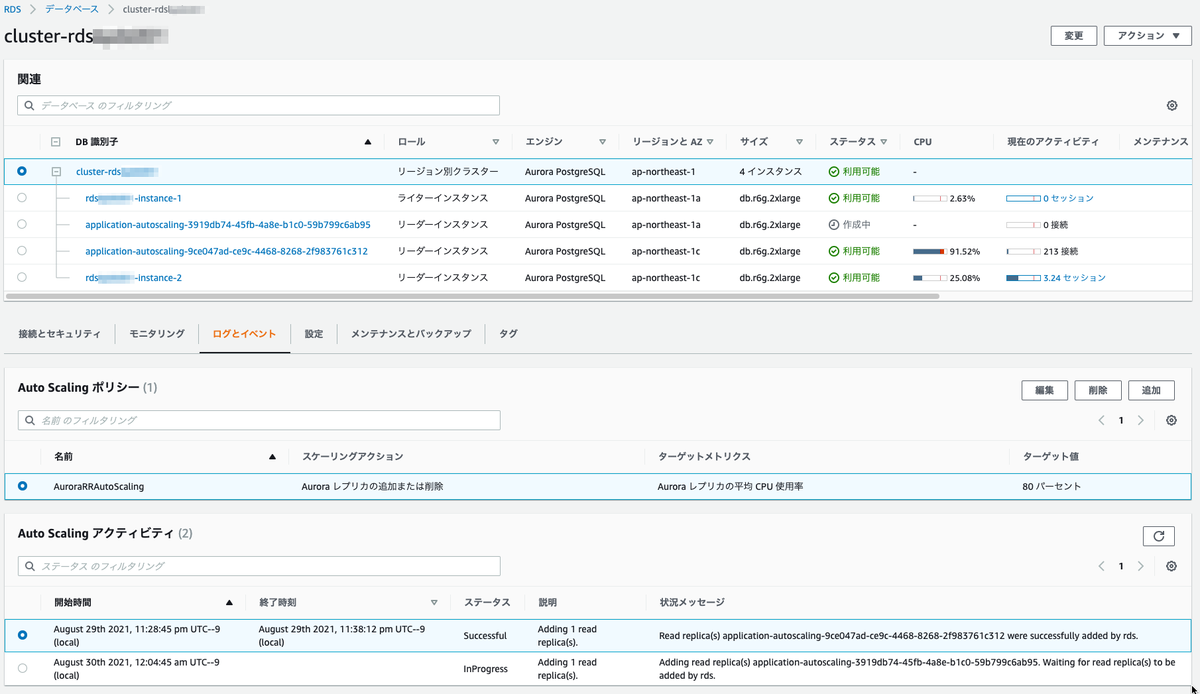The width and height of the screenshot is (1200, 694).
Task: Select radio button for rds-instance-2 row
Action: (x=21, y=278)
